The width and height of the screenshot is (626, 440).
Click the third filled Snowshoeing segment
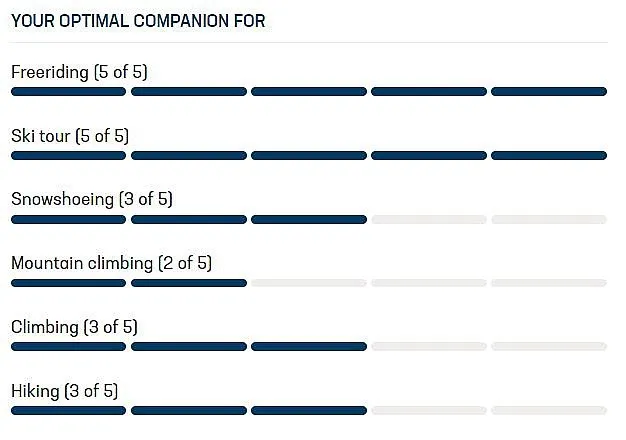pyautogui.click(x=309, y=220)
